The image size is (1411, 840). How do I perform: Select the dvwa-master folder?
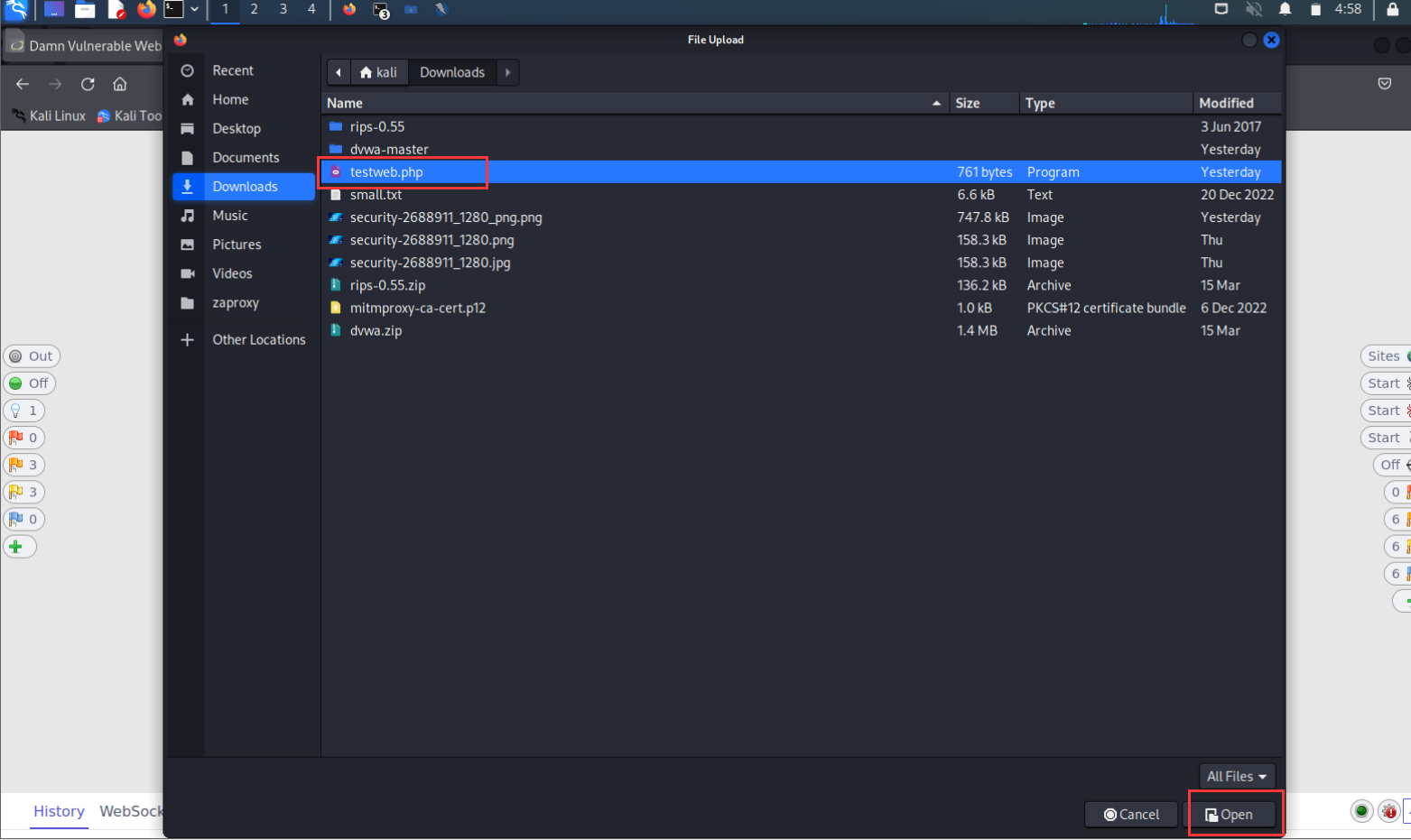pos(801,149)
